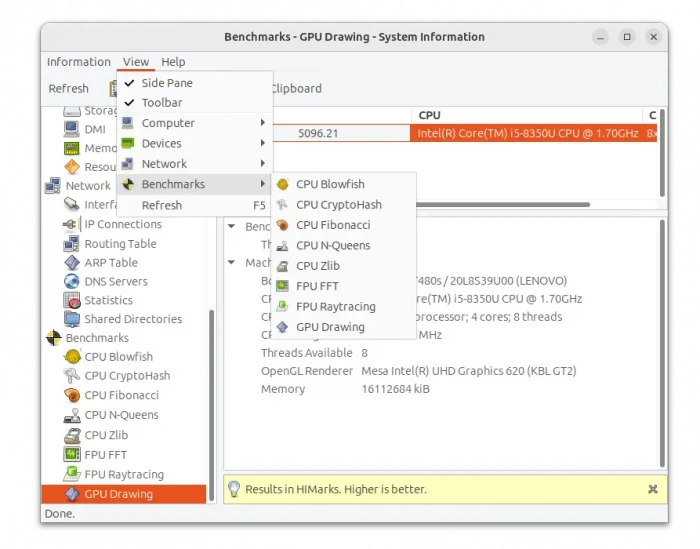The height and width of the screenshot is (549, 700).
Task: Click the DMI icon in side pane
Action: (x=72, y=129)
